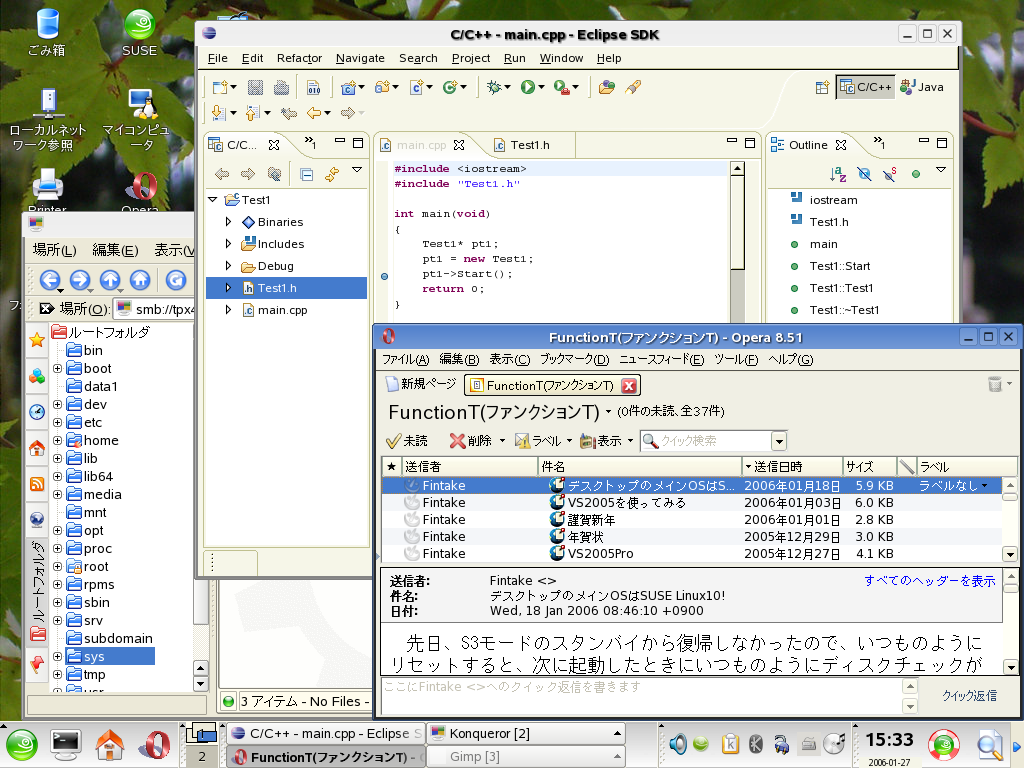Click the クイック返信 button in Opera
The width and height of the screenshot is (1024, 768).
pos(969,696)
